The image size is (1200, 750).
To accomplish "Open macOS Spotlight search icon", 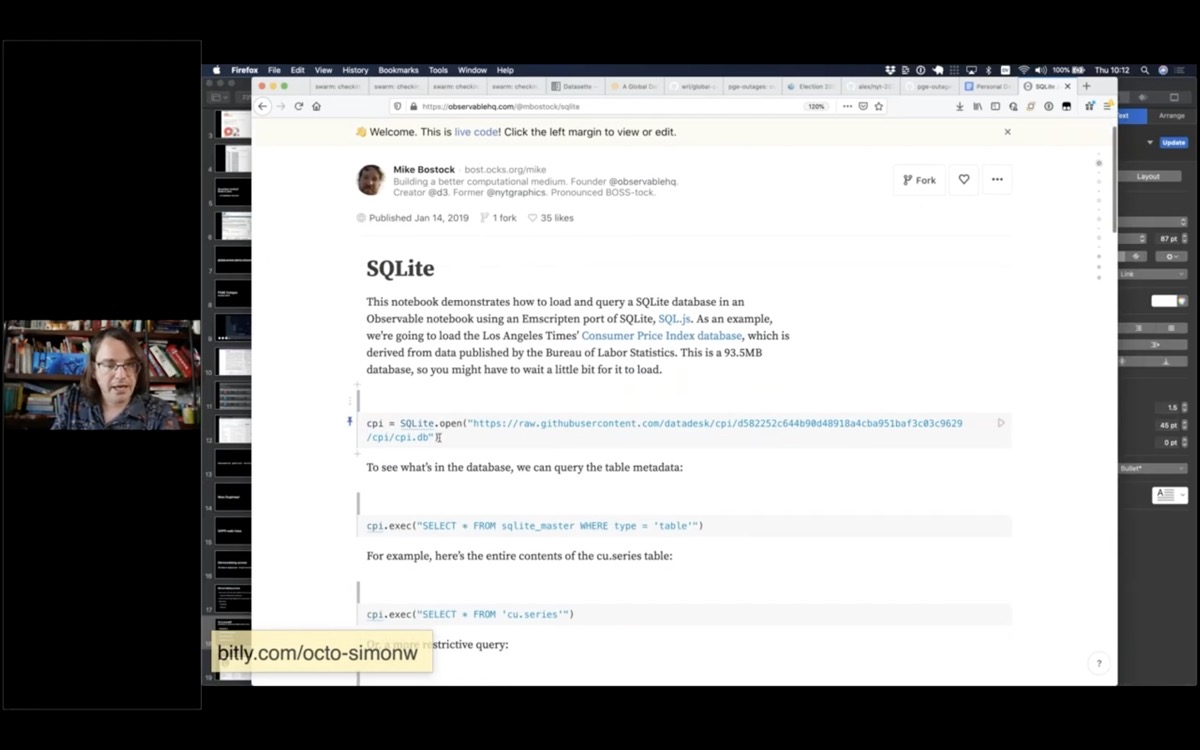I will point(1145,70).
